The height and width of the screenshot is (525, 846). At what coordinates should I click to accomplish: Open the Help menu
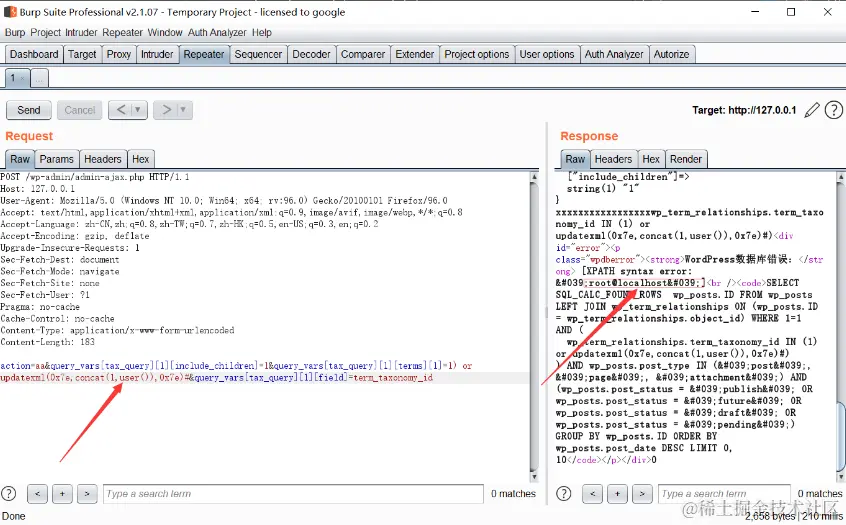[x=262, y=32]
